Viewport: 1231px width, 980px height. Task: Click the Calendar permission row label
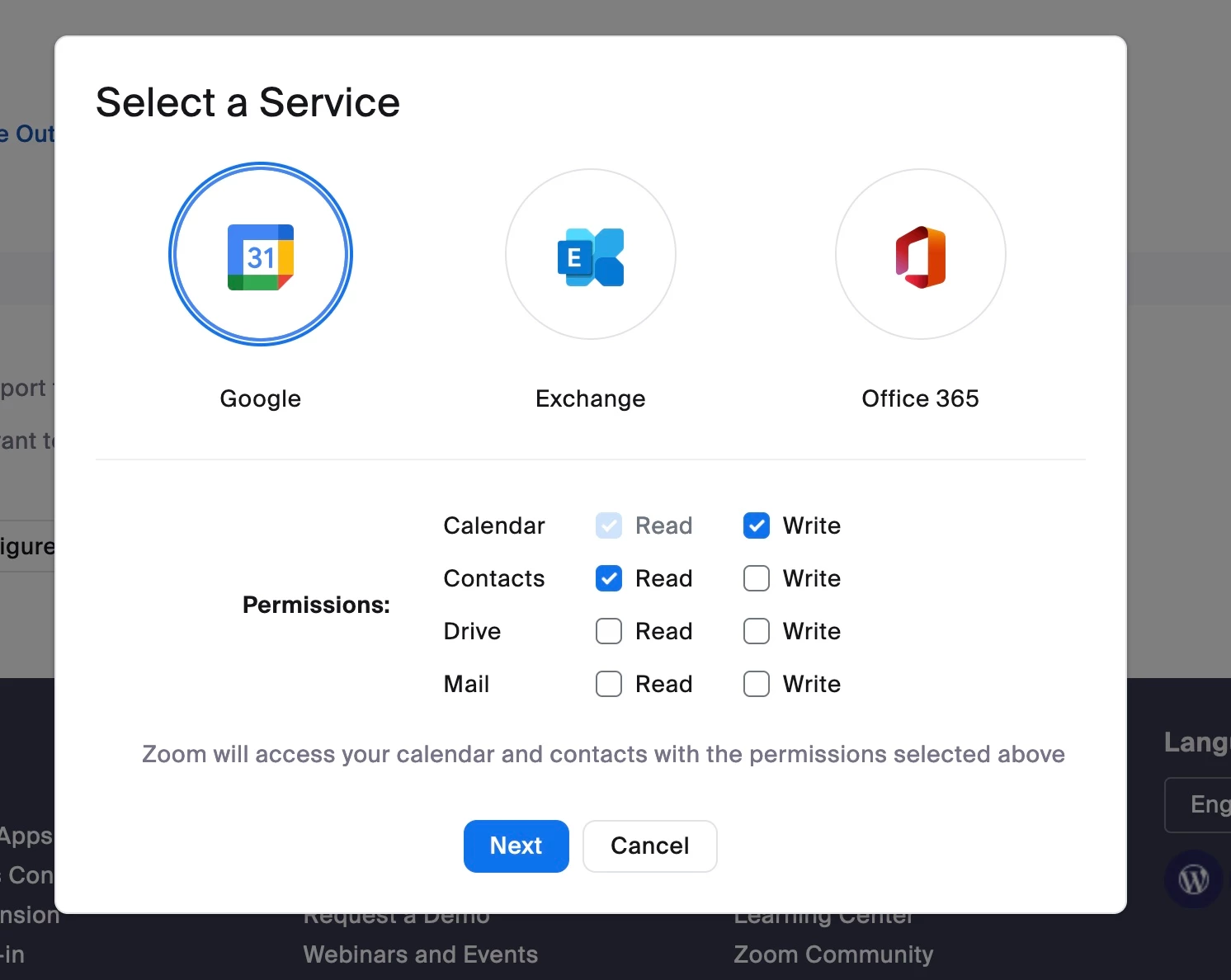pos(494,525)
